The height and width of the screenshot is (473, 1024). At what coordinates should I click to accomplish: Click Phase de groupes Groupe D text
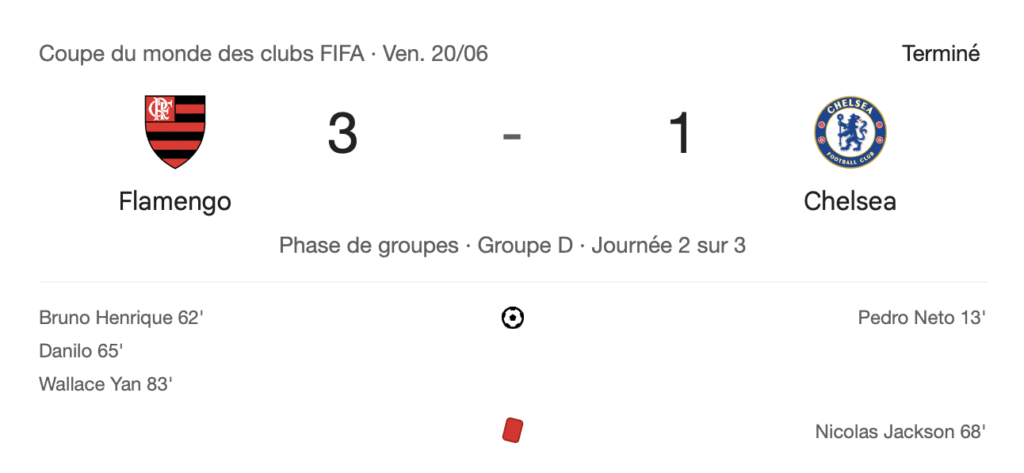(426, 246)
